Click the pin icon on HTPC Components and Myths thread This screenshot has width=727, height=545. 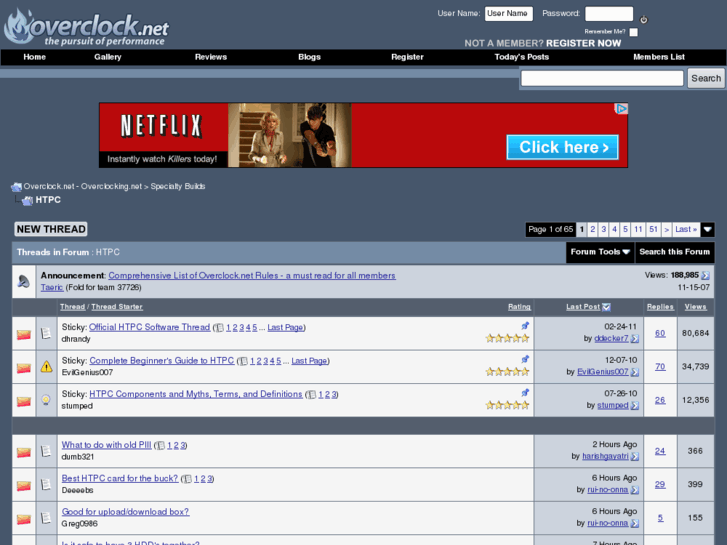pos(525,392)
